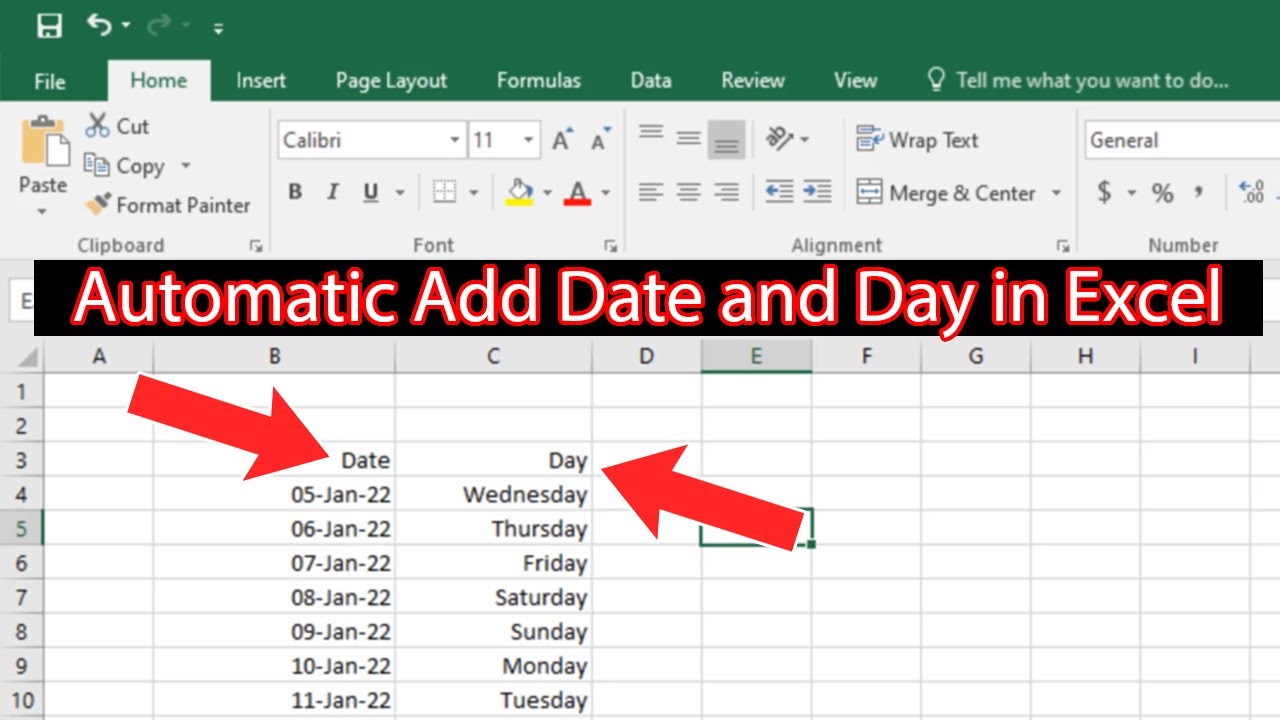Click Decrease Font Size icon
This screenshot has height=720, width=1280.
point(600,140)
